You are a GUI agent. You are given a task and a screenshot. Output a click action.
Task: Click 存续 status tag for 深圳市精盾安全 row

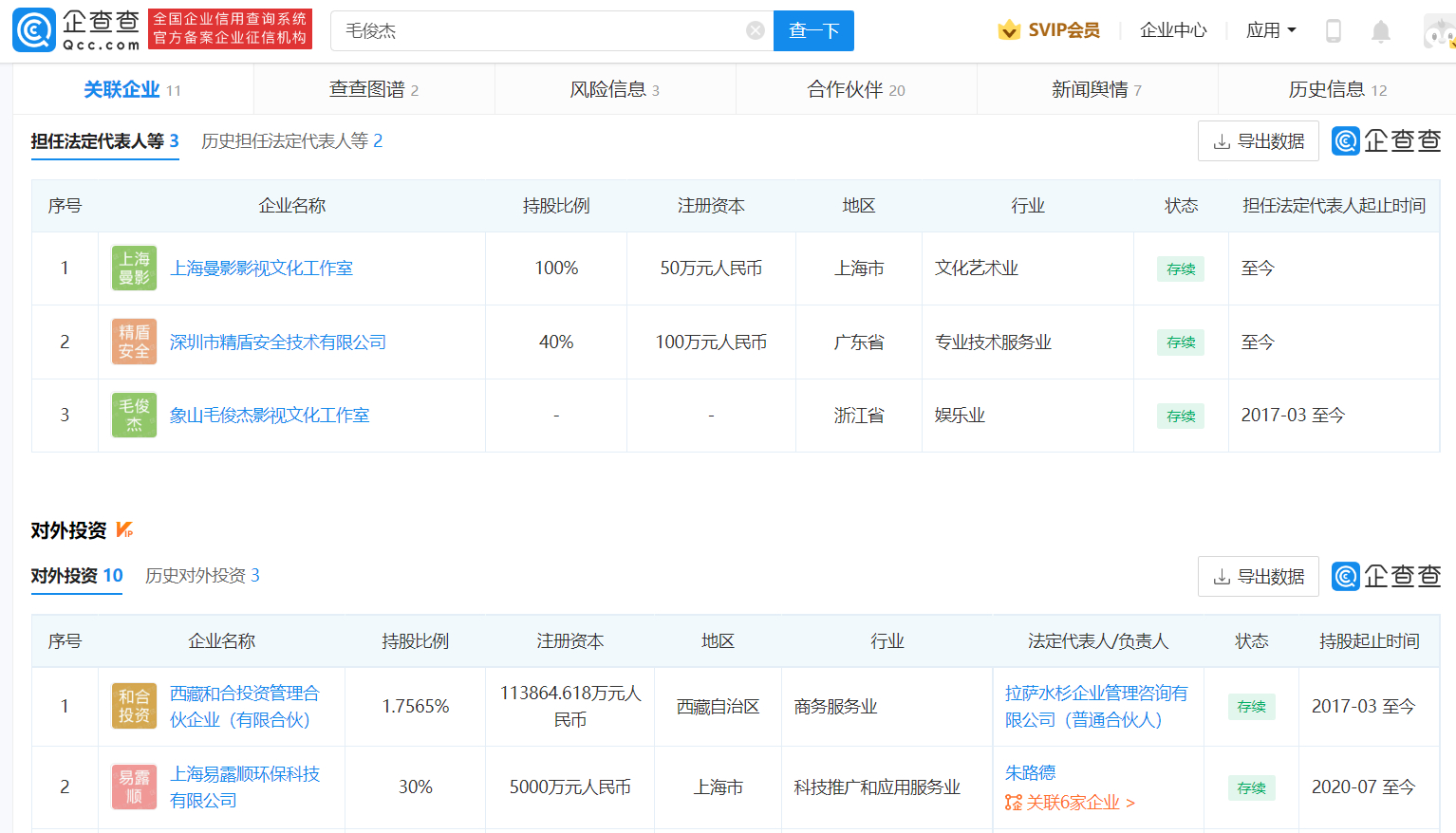(x=1181, y=342)
